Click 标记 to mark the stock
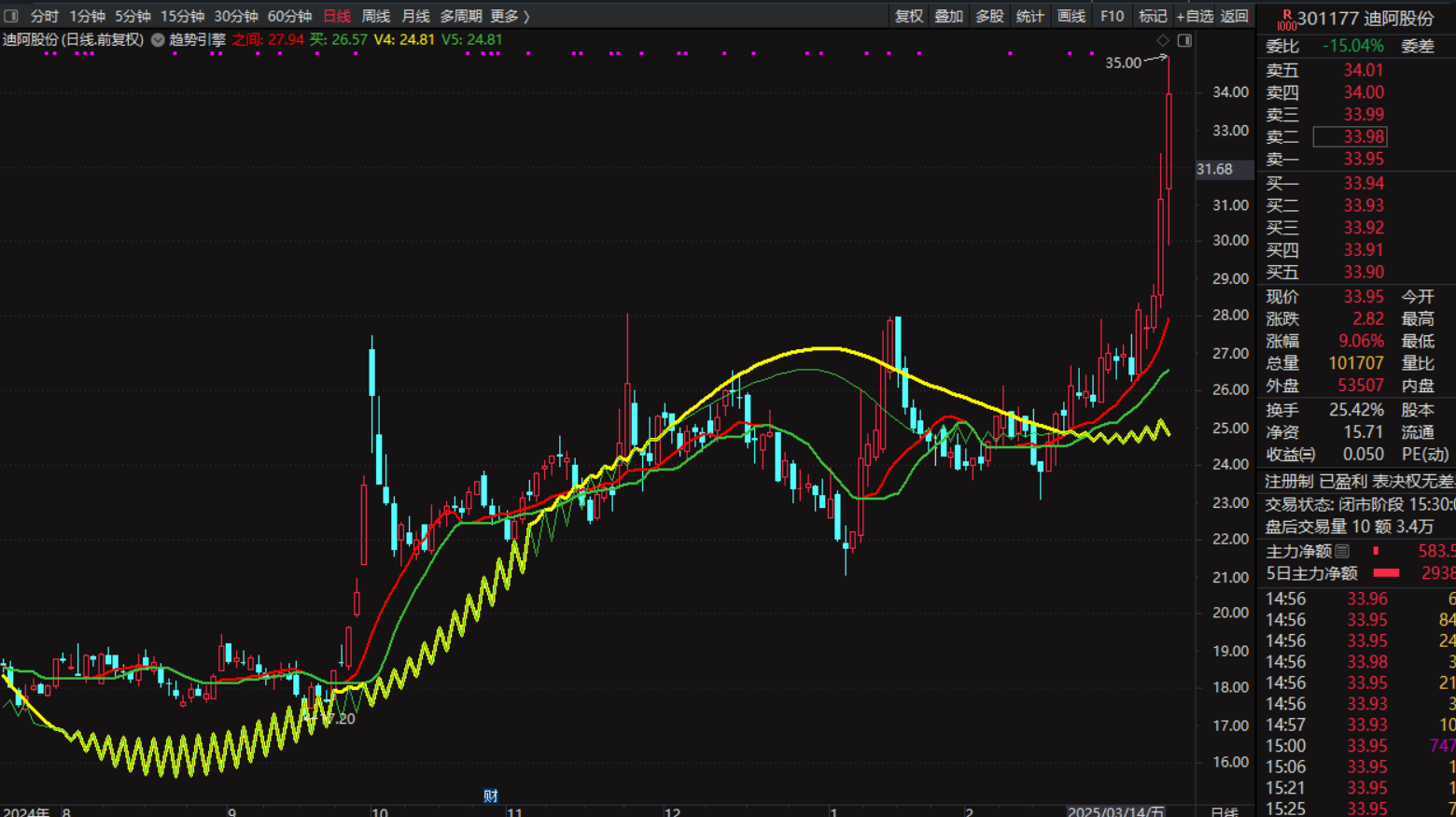Image resolution: width=1456 pixels, height=817 pixels. pyautogui.click(x=1153, y=16)
